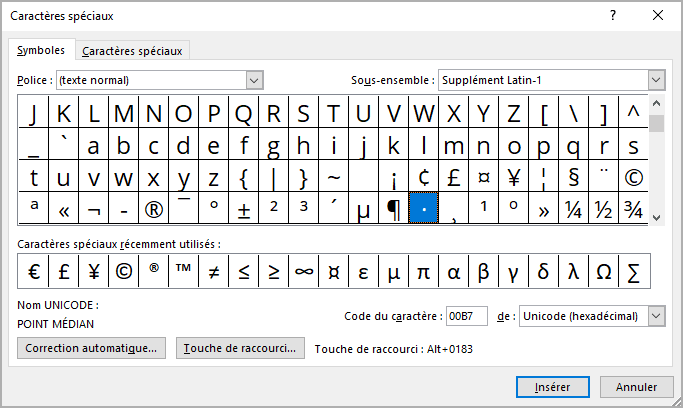Screen dimensions: 683x408
Task: Choose the less-or-equal ≤ recent symbol
Action: [243, 271]
